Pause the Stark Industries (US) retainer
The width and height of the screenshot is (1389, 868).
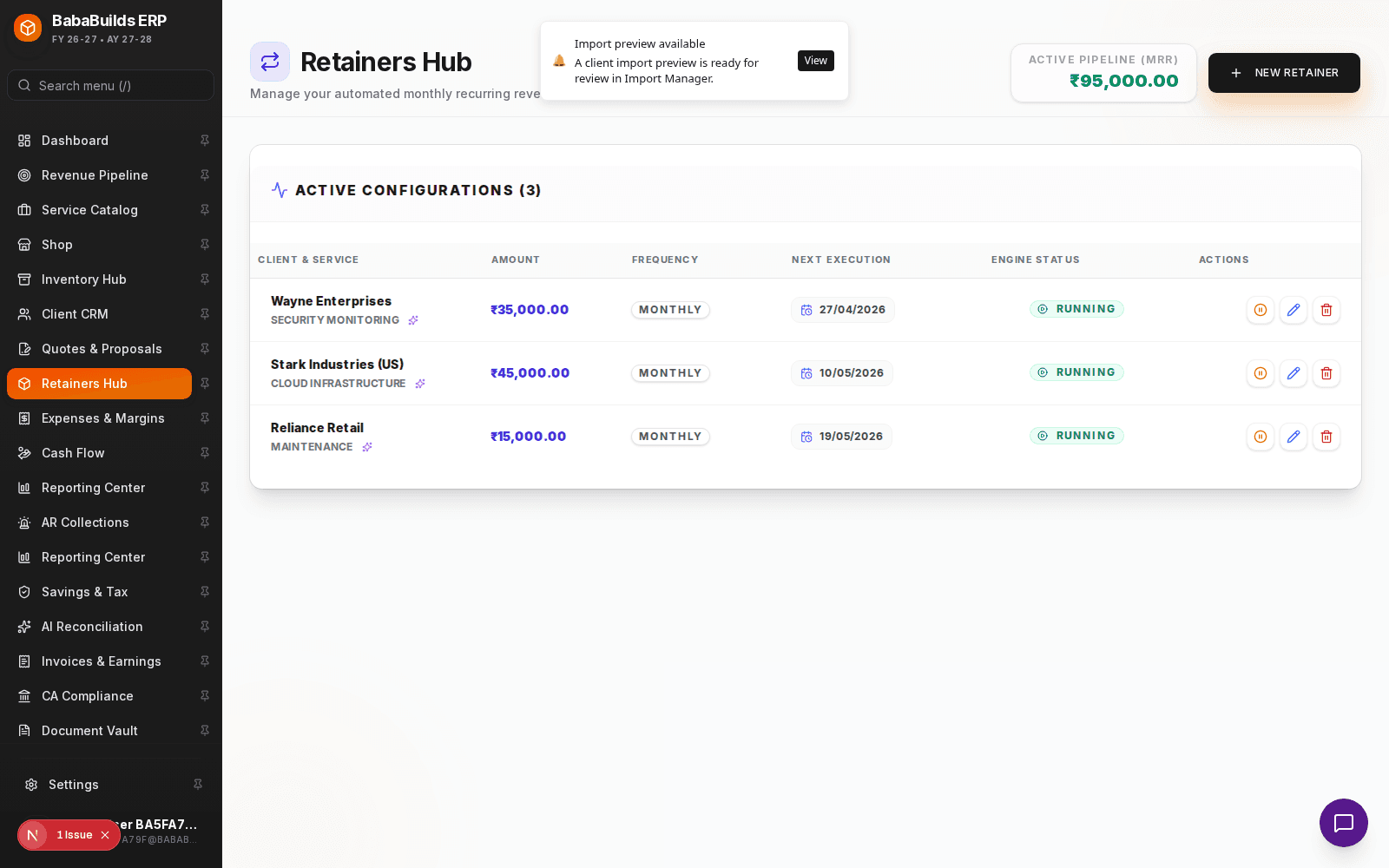(1261, 373)
